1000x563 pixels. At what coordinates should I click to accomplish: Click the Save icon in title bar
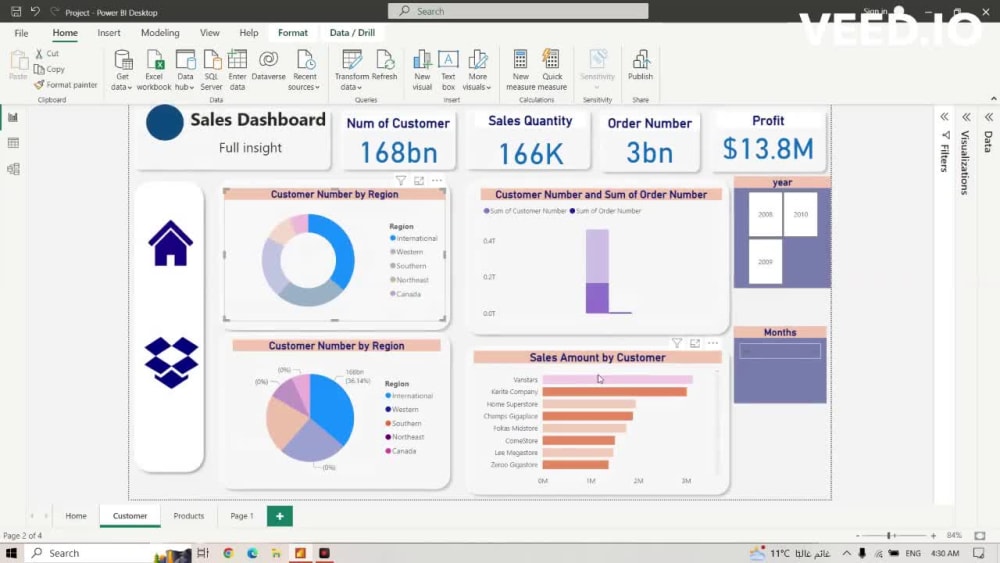(x=16, y=11)
